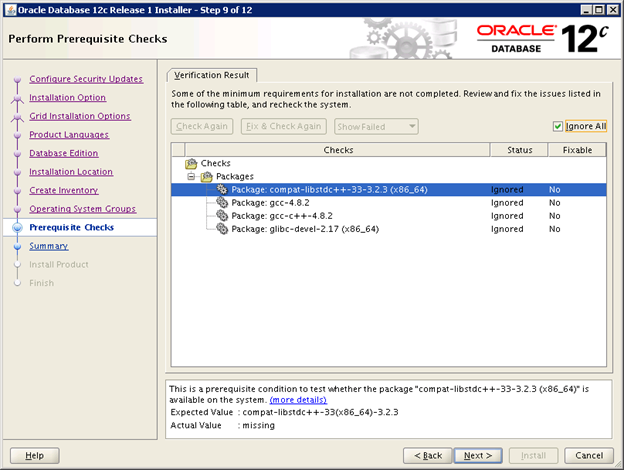Select the current Prerequisite Checks step

[x=72, y=228]
